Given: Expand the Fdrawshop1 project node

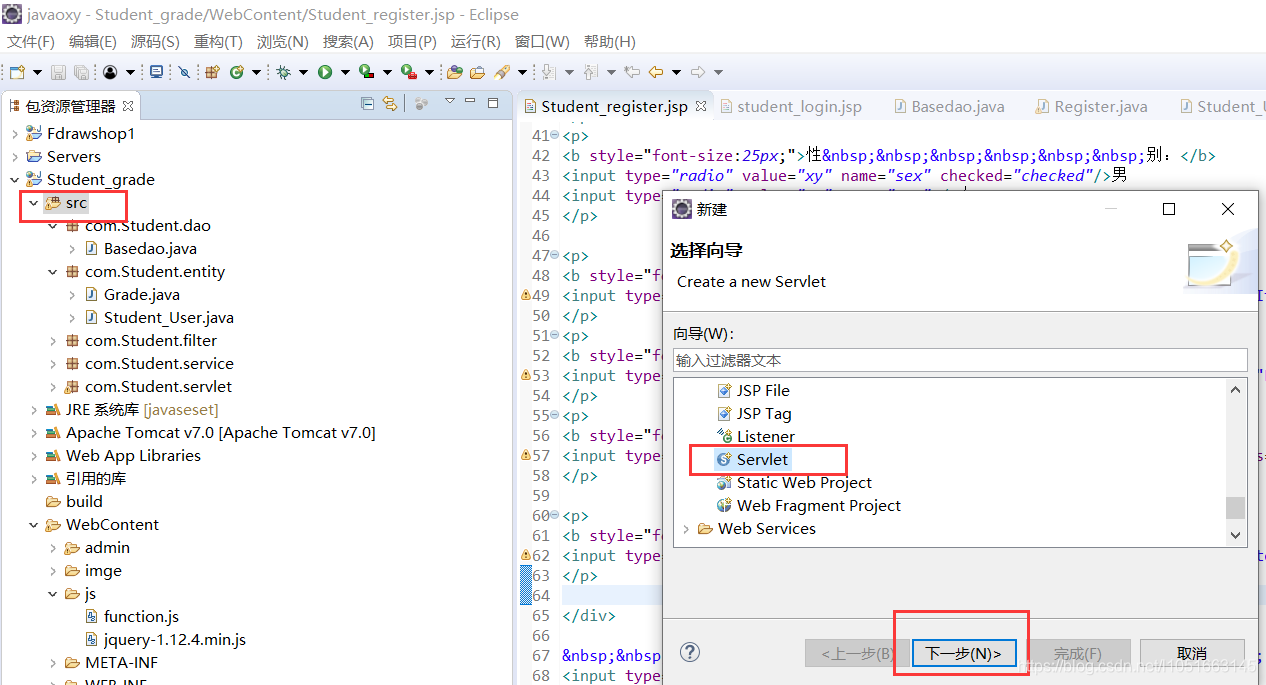Looking at the screenshot, I should 15,134.
